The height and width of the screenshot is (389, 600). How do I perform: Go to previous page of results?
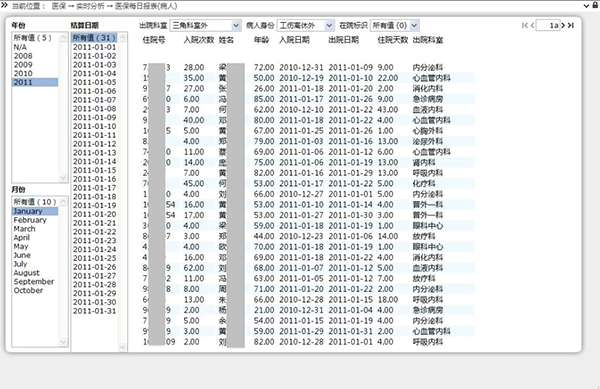click(532, 25)
